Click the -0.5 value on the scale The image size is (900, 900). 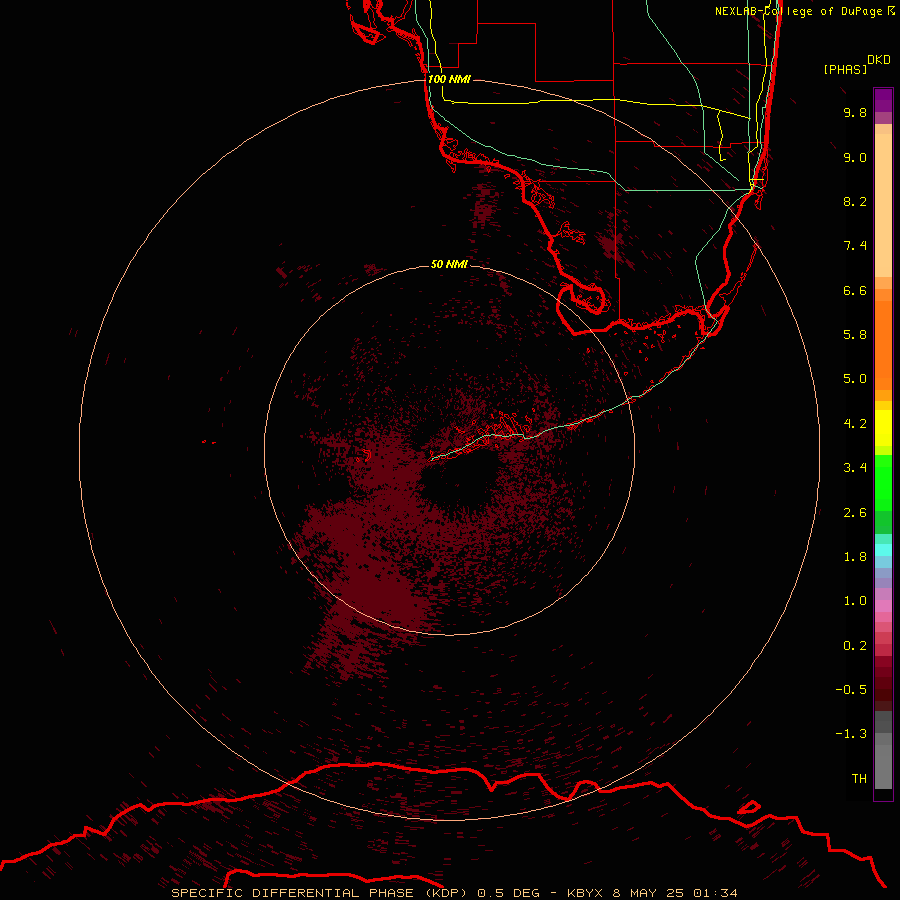(851, 690)
